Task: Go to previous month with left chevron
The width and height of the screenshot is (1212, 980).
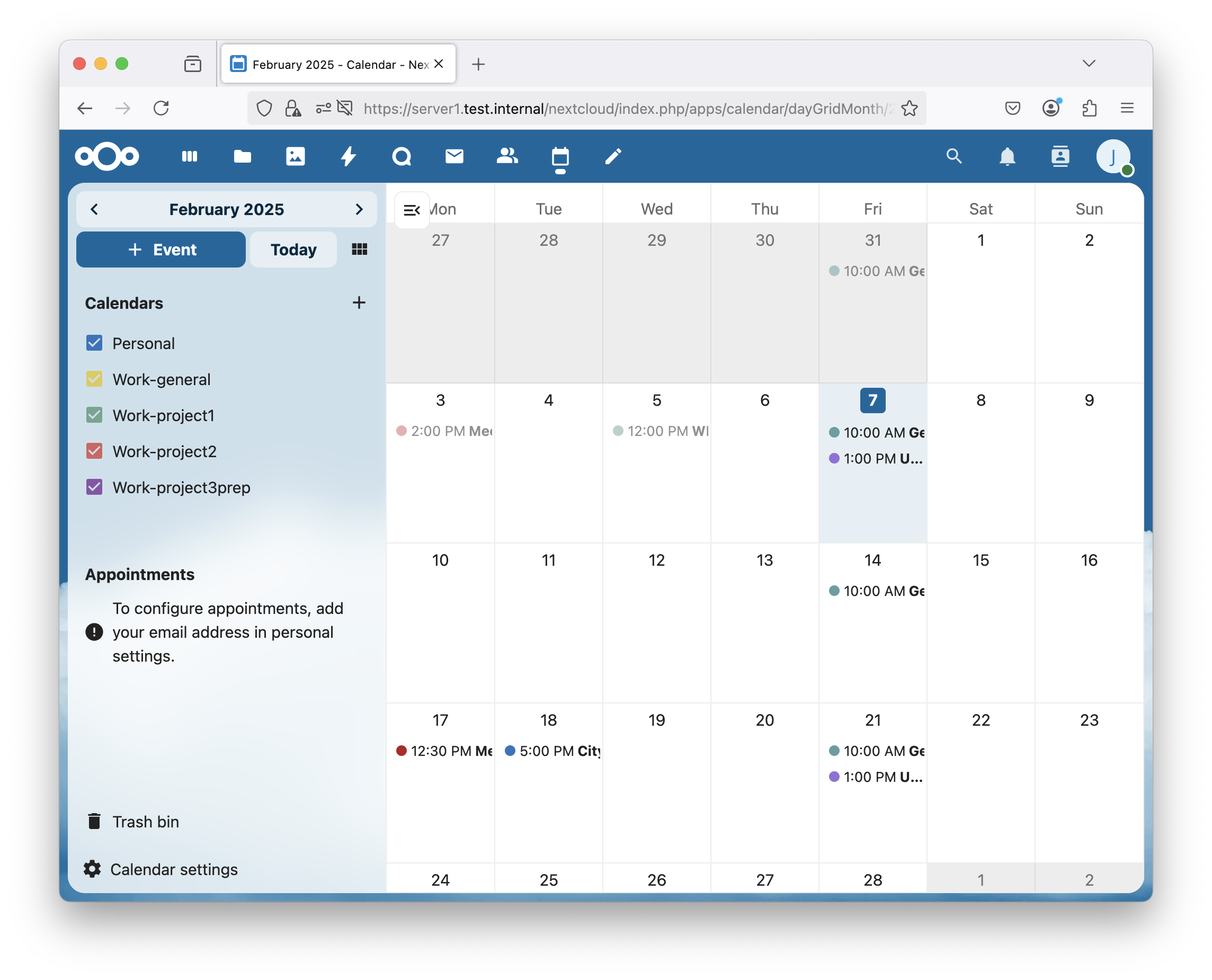Action: coord(94,209)
